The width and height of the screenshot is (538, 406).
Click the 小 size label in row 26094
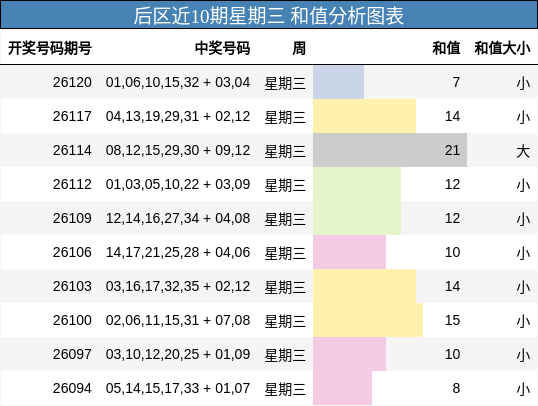coord(523,389)
